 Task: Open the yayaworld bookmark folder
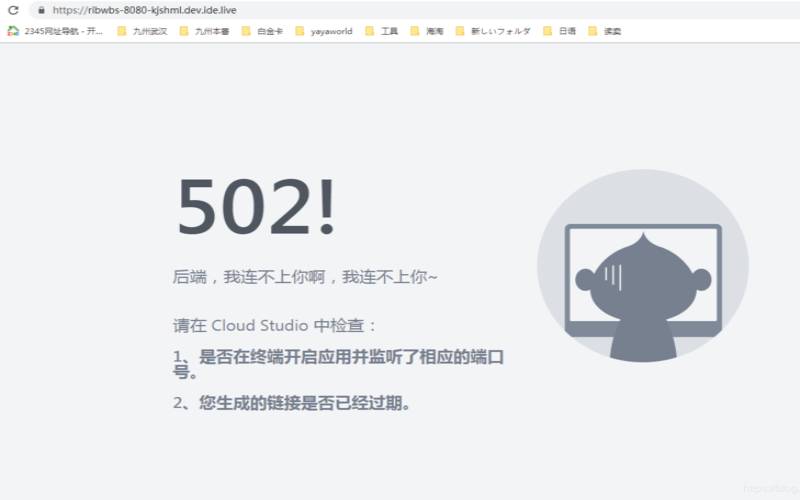pos(324,31)
